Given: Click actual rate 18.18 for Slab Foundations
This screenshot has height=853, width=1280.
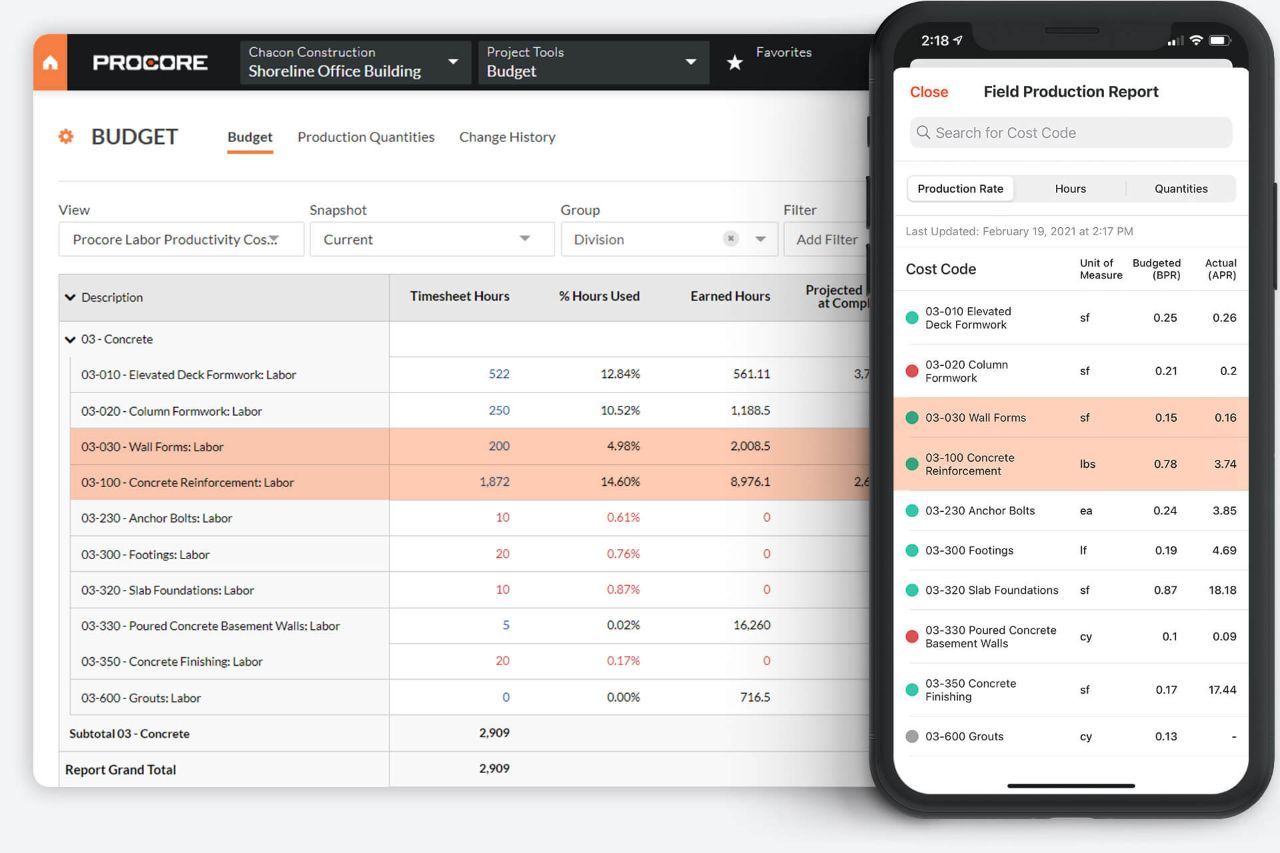Looking at the screenshot, I should pos(1222,590).
